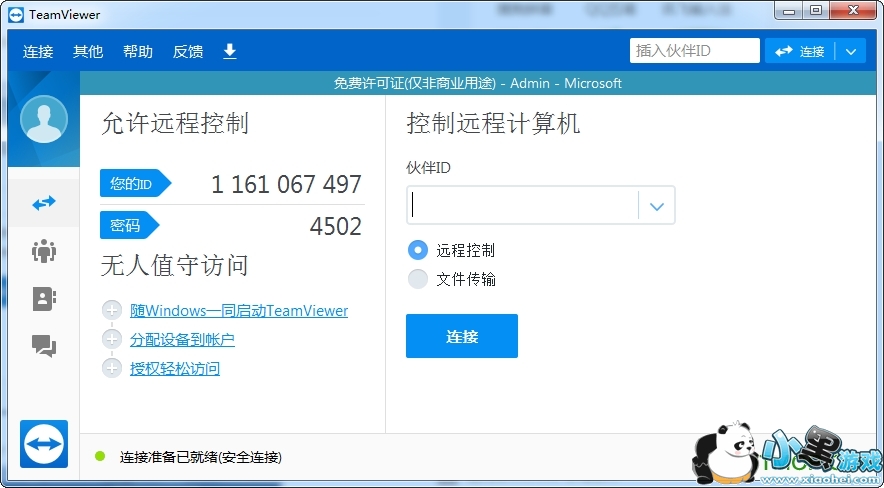Click the download update arrow icon
This screenshot has height=488, width=884.
(x=229, y=51)
